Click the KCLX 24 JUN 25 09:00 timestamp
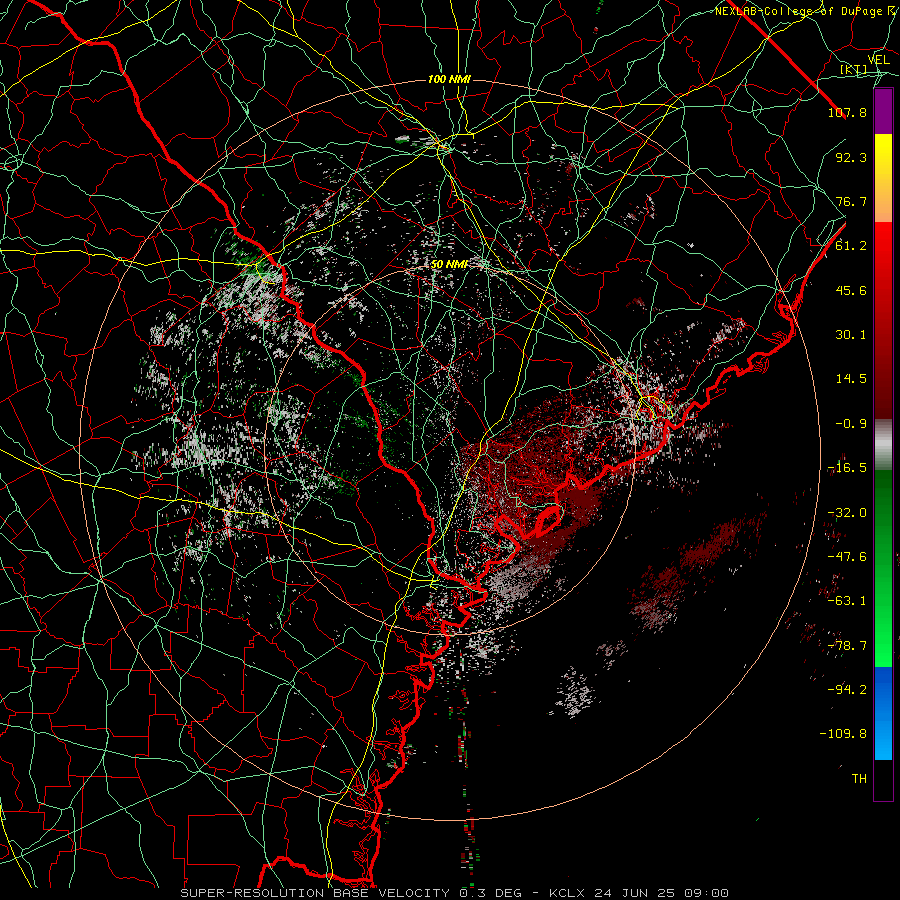The width and height of the screenshot is (900, 900). click(639, 893)
